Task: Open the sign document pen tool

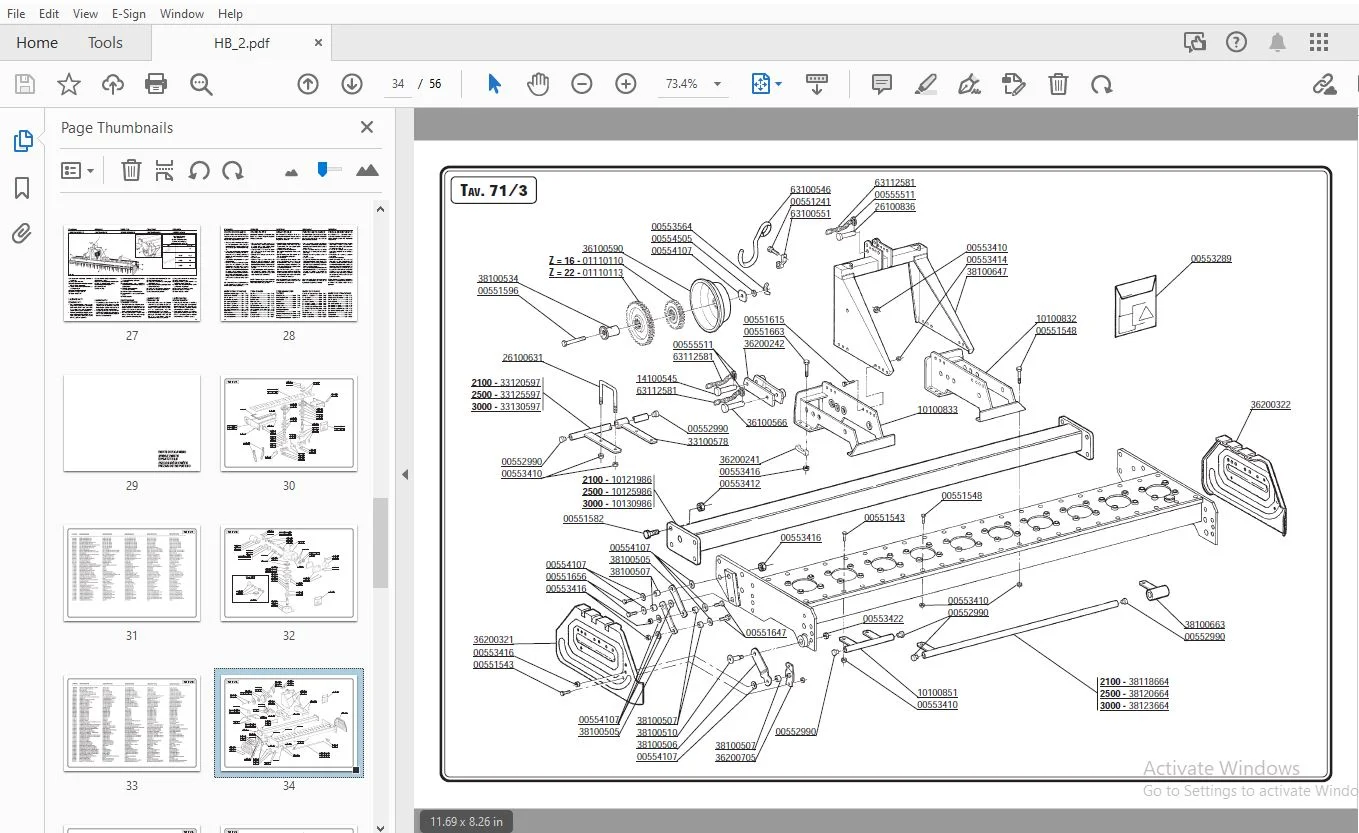Action: click(969, 84)
